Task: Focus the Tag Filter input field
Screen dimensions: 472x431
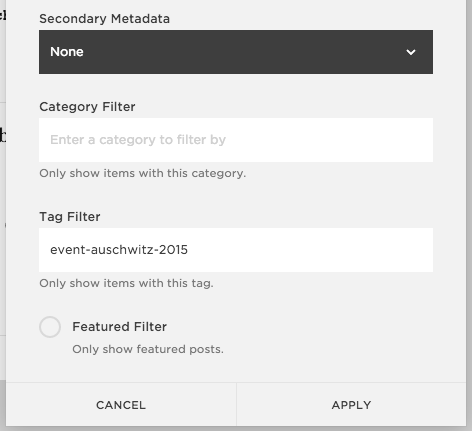Action: pyautogui.click(x=236, y=250)
